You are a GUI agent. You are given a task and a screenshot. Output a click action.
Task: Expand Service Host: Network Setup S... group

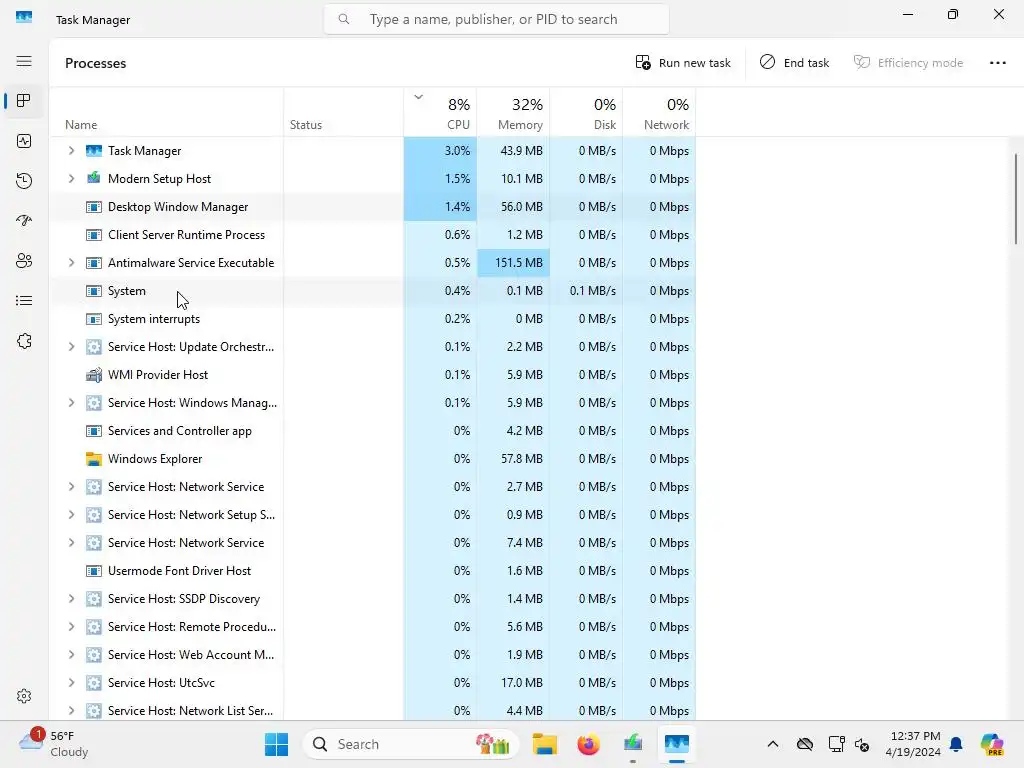(71, 515)
